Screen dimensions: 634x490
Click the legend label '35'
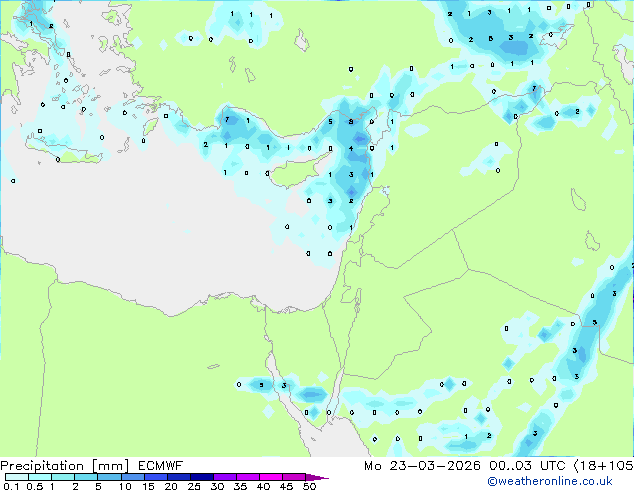[x=240, y=486]
